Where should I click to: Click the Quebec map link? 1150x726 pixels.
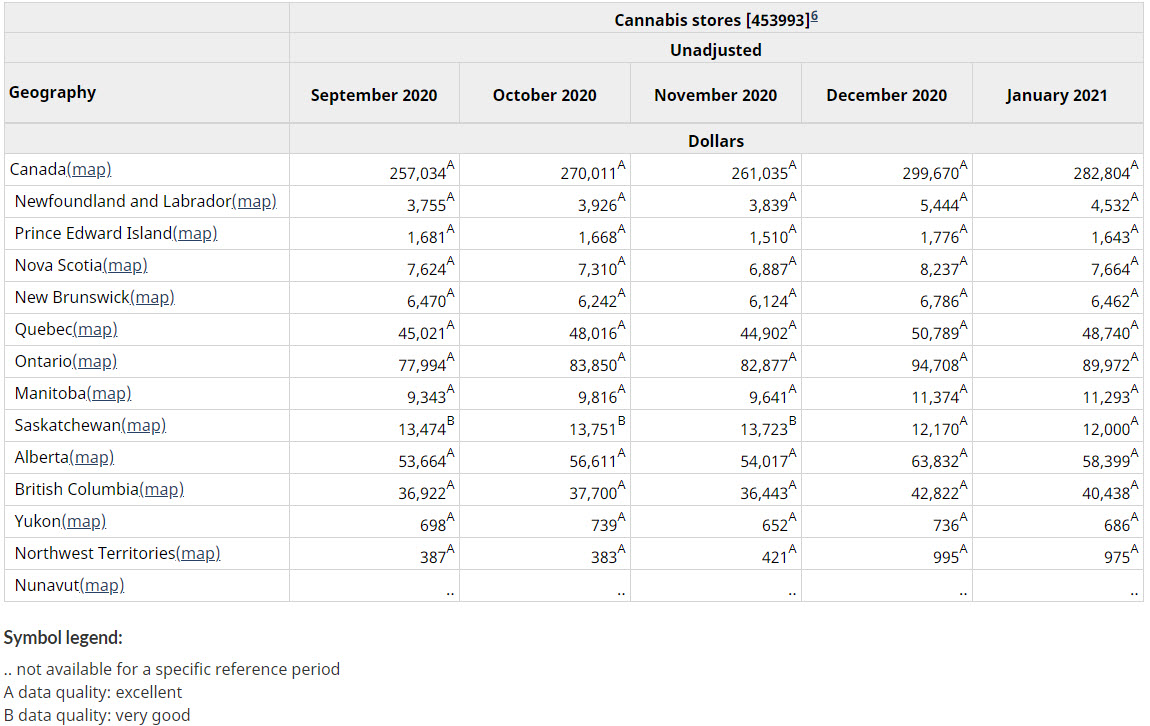coord(95,330)
